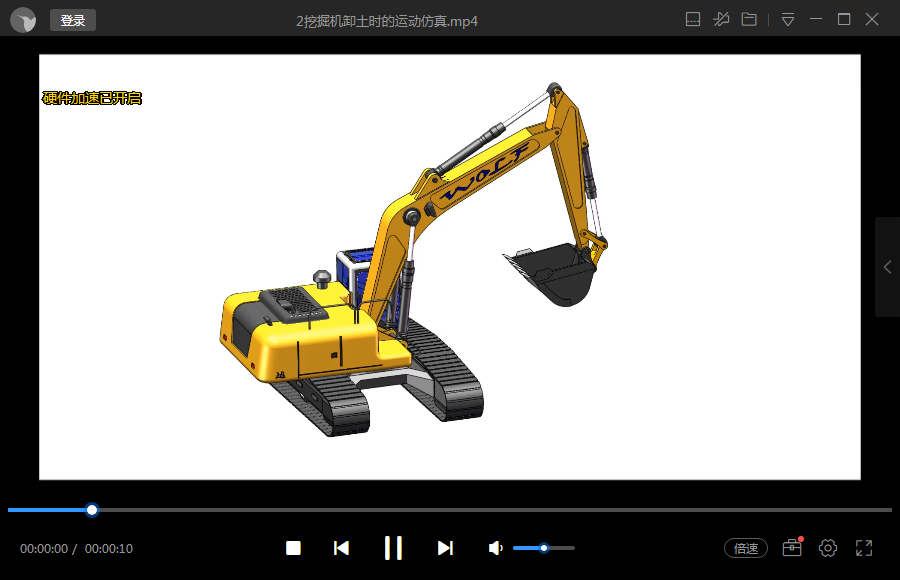
Task: Toggle the pin-on-top window icon
Action: 721,20
